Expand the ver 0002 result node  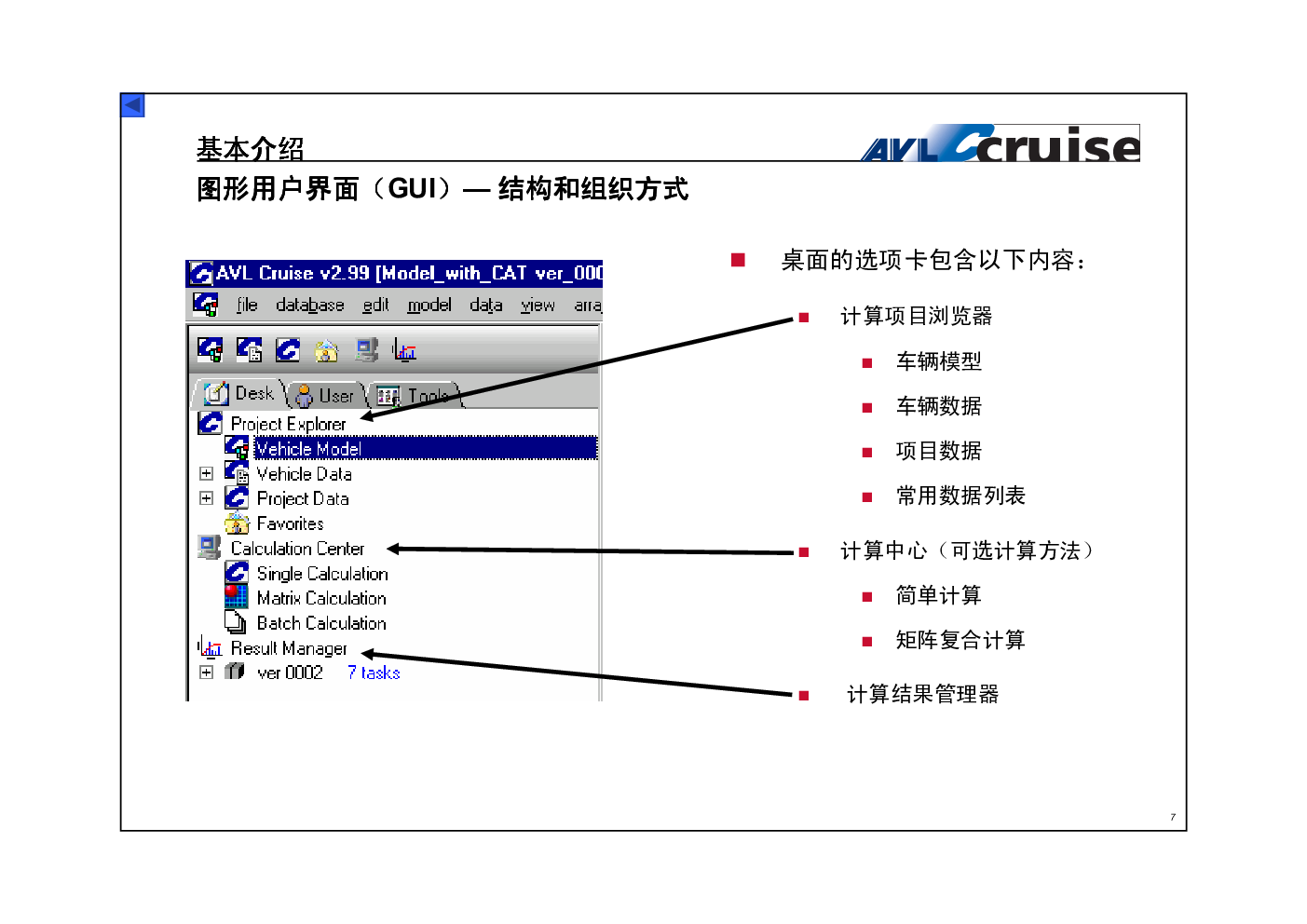[x=207, y=672]
